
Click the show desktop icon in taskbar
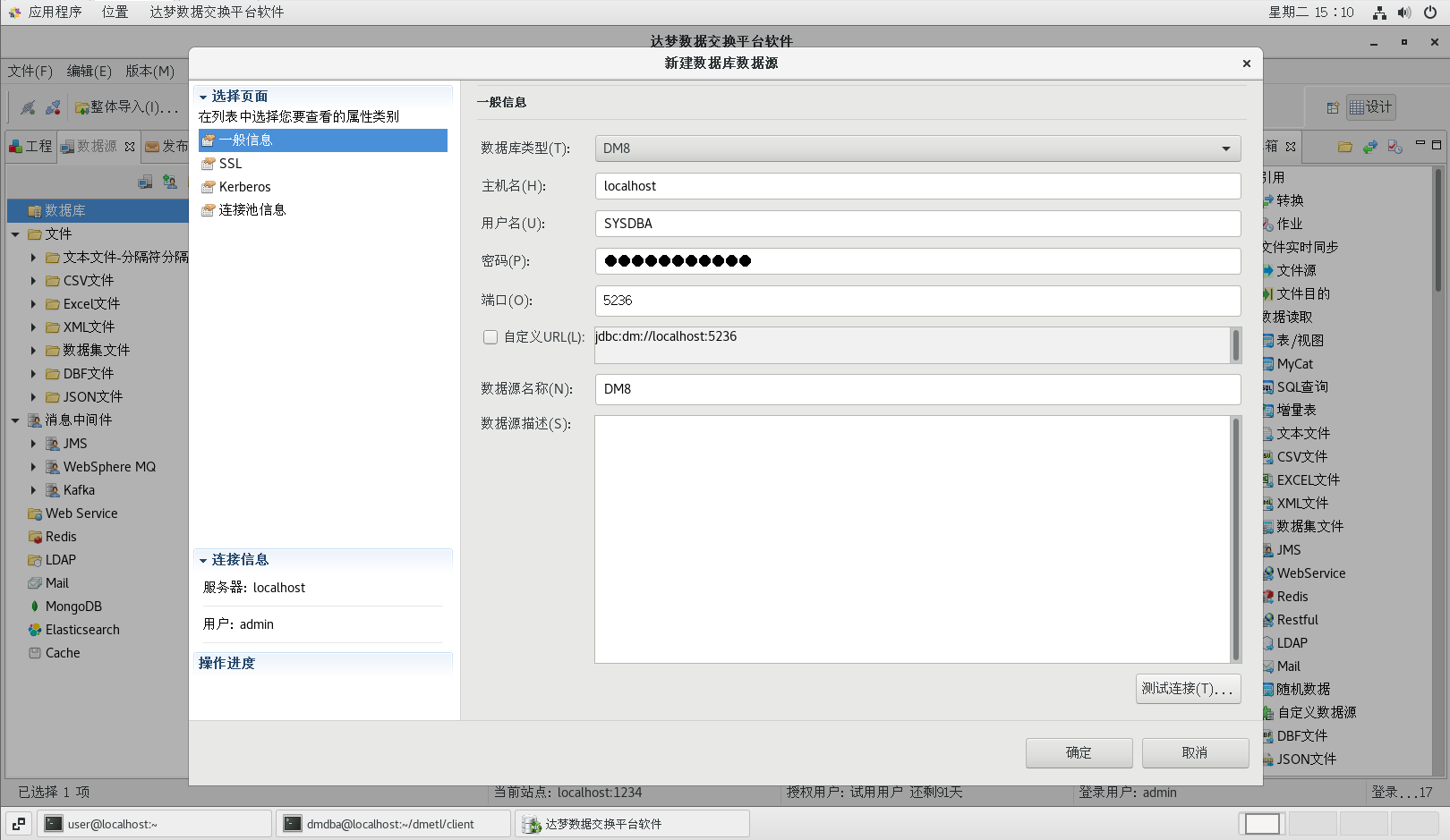coord(18,824)
